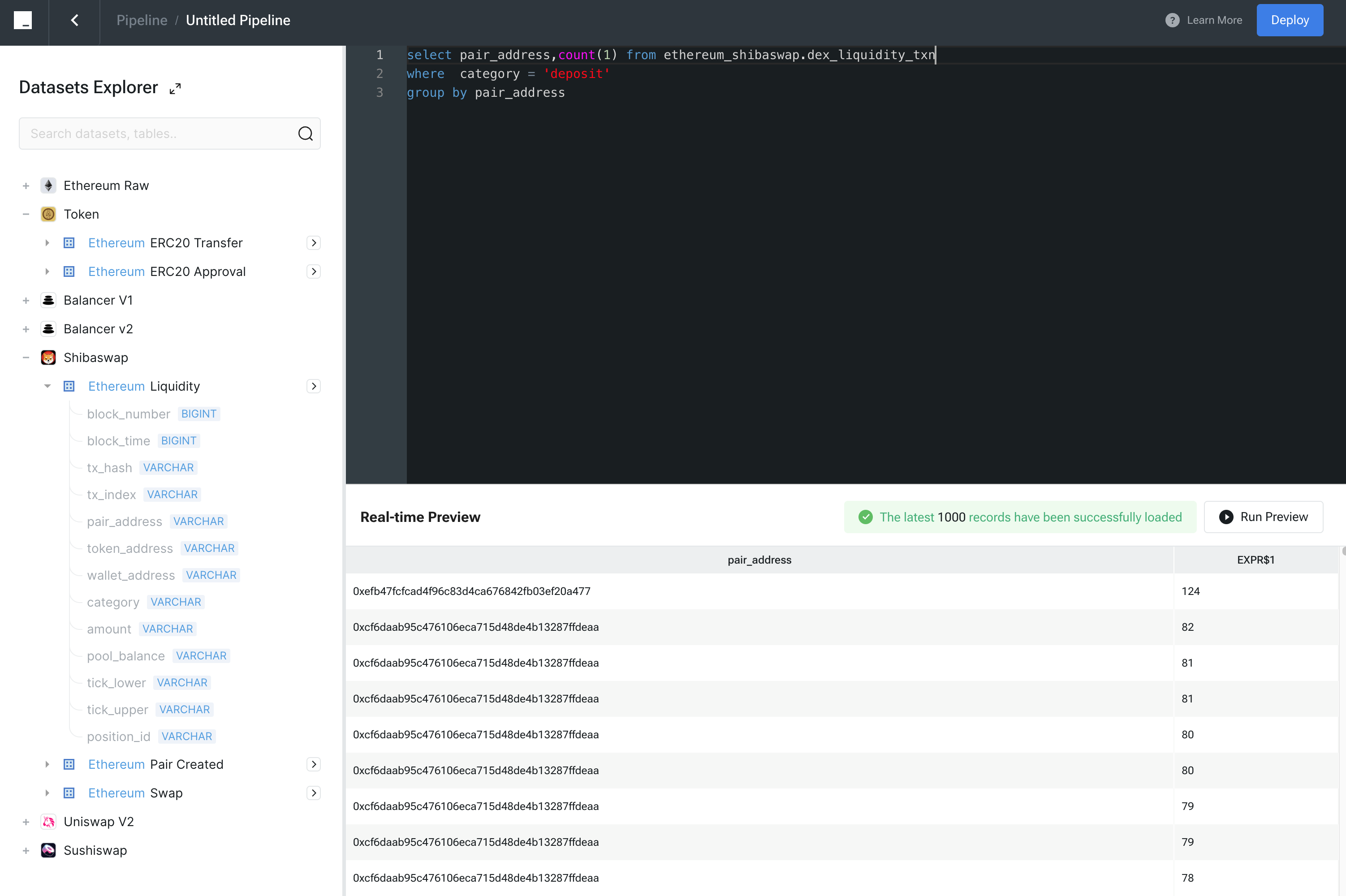The width and height of the screenshot is (1346, 896).
Task: Open arrow button beside ERC20 Transfer
Action: pyautogui.click(x=313, y=243)
